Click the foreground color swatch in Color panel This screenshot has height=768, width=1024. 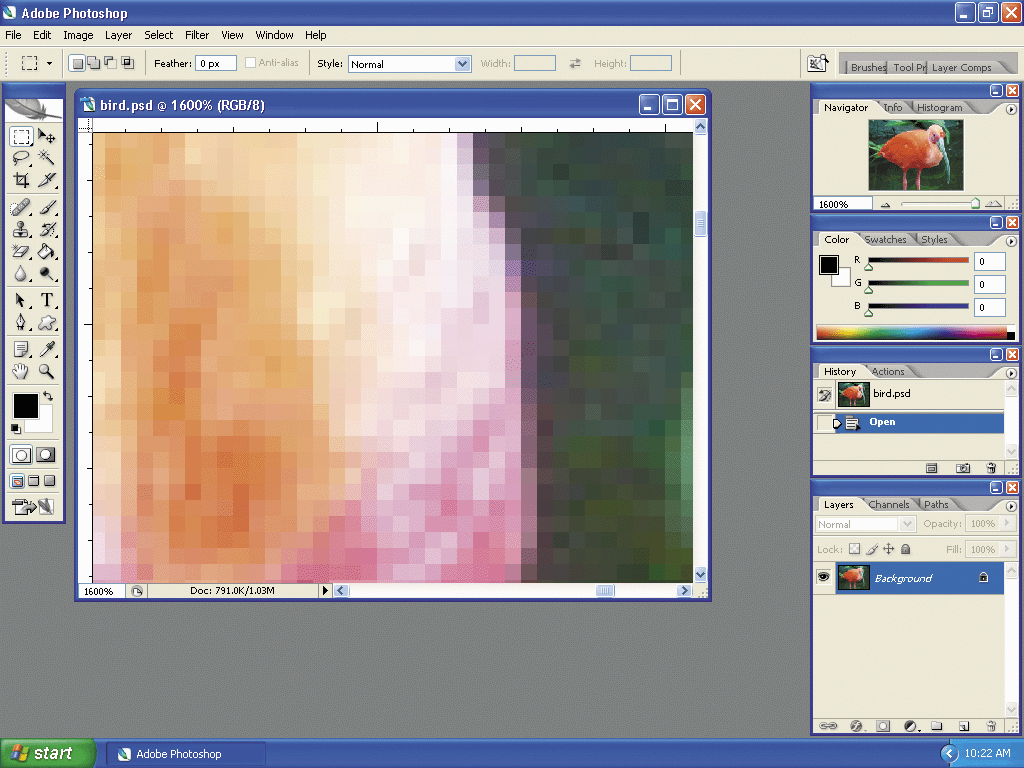(829, 265)
